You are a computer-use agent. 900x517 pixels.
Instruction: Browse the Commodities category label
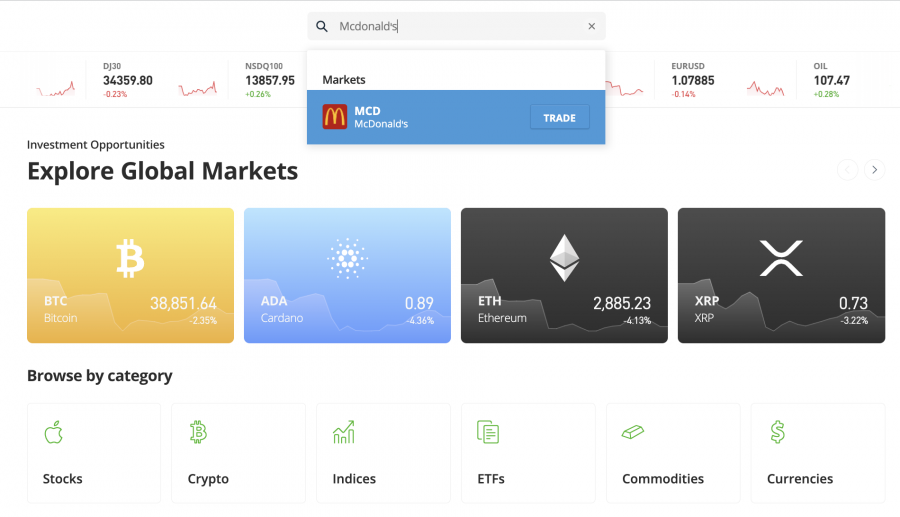point(663,479)
